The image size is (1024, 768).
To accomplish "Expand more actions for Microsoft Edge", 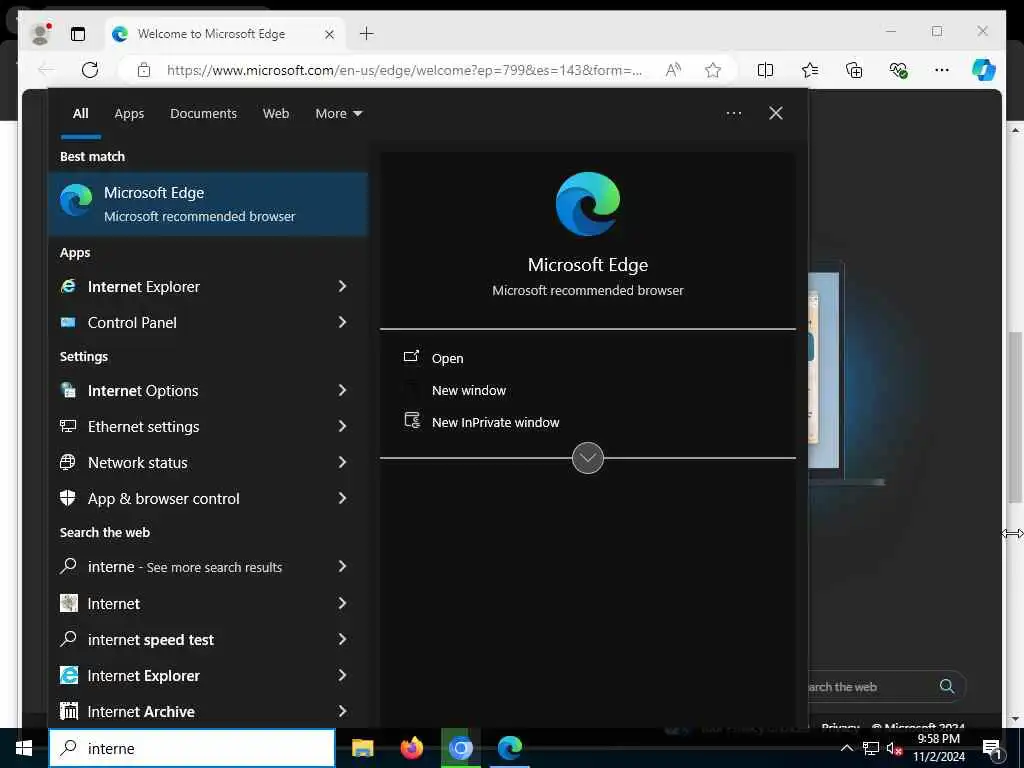I will click(588, 458).
